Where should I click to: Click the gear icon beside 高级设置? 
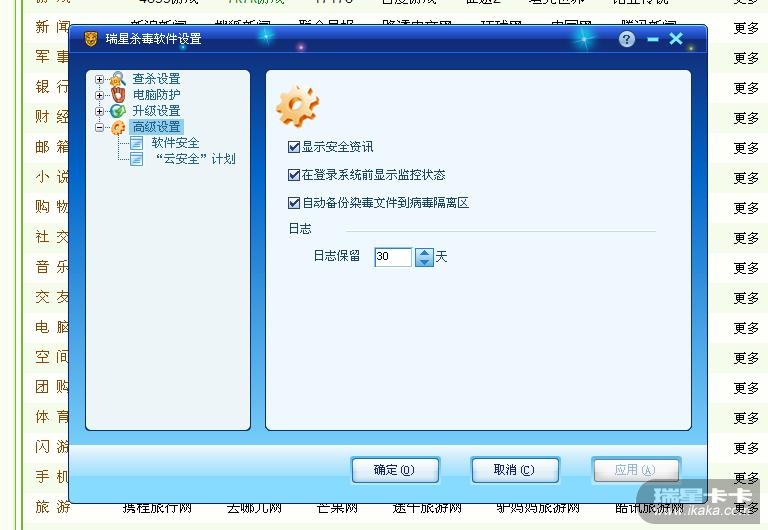click(118, 127)
